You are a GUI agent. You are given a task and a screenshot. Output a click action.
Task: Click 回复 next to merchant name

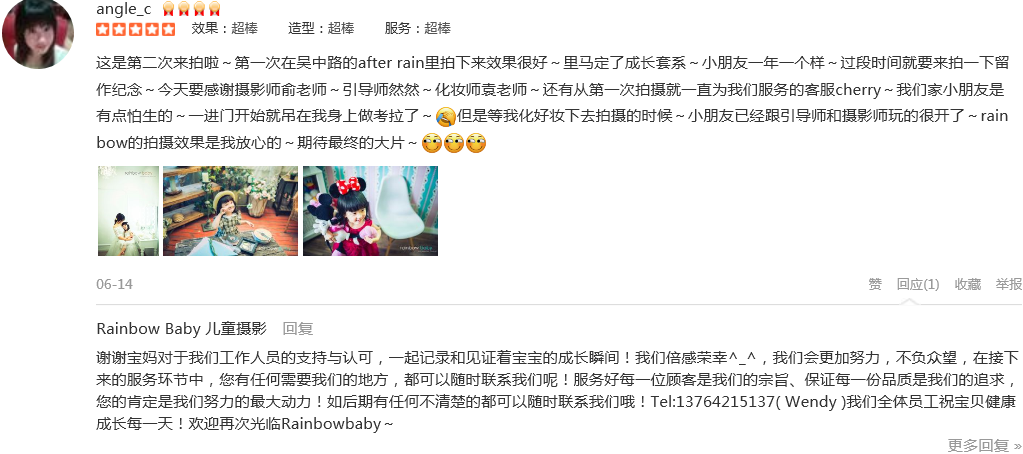tap(298, 328)
